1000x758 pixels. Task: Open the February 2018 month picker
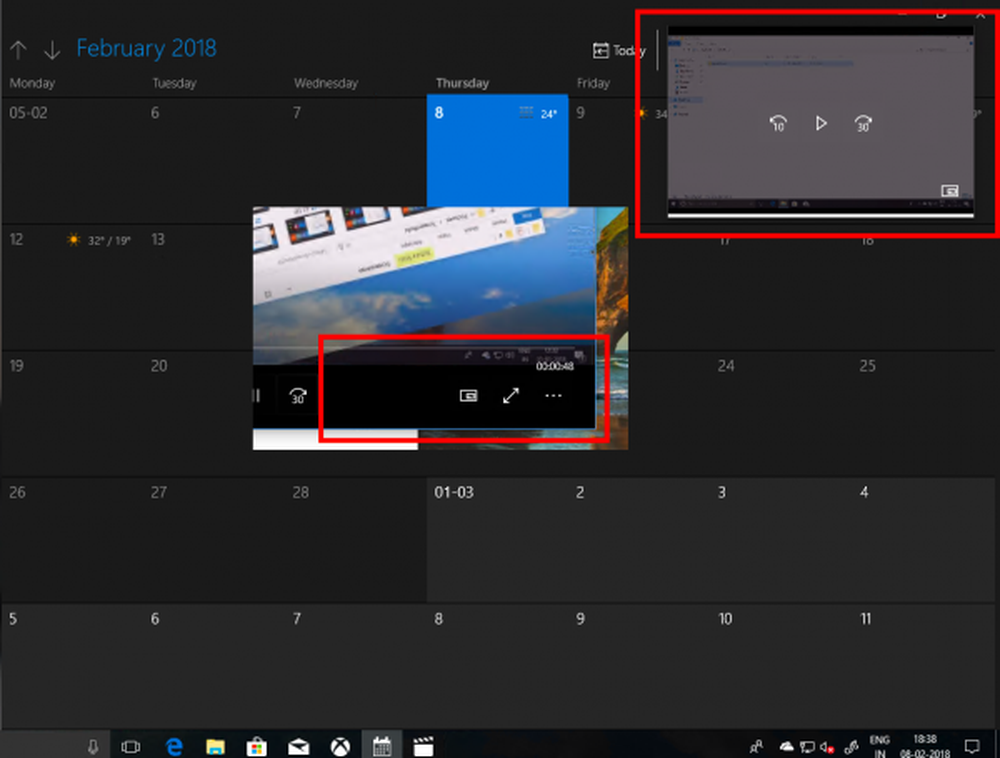pyautogui.click(x=146, y=48)
